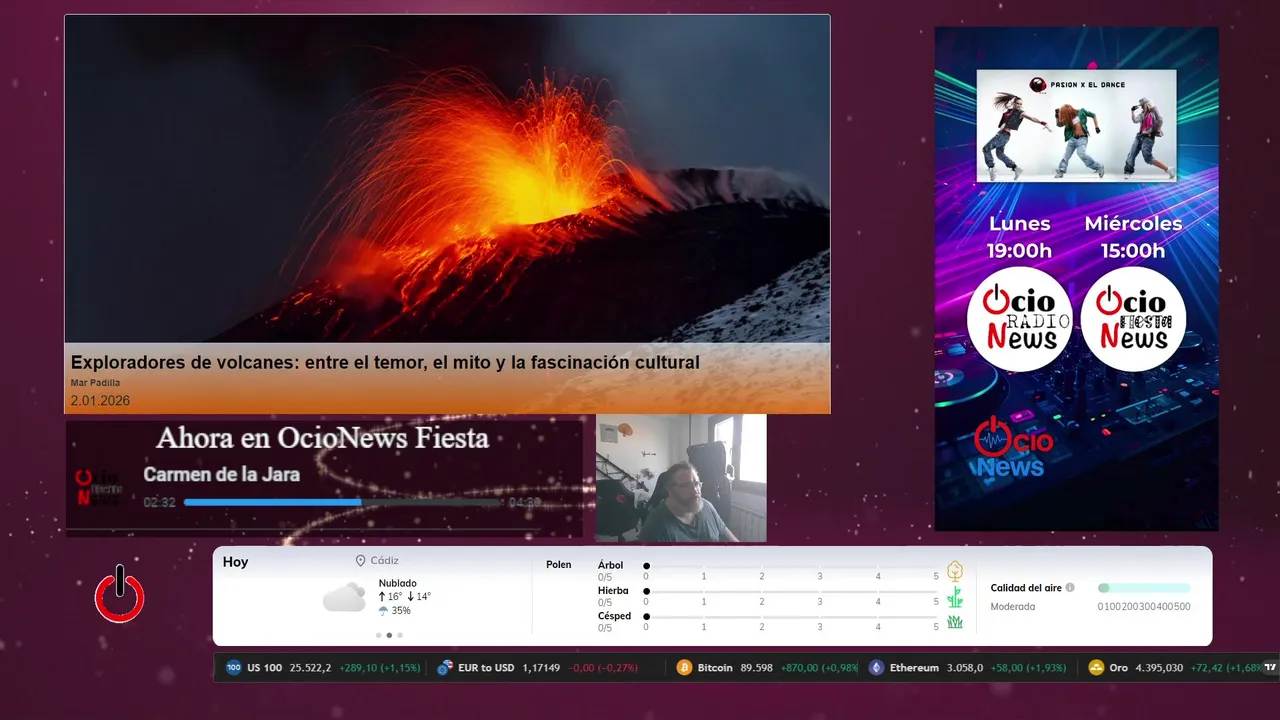This screenshot has height=720, width=1280.
Task: Click the Oro gold icon
Action: coord(1096,667)
